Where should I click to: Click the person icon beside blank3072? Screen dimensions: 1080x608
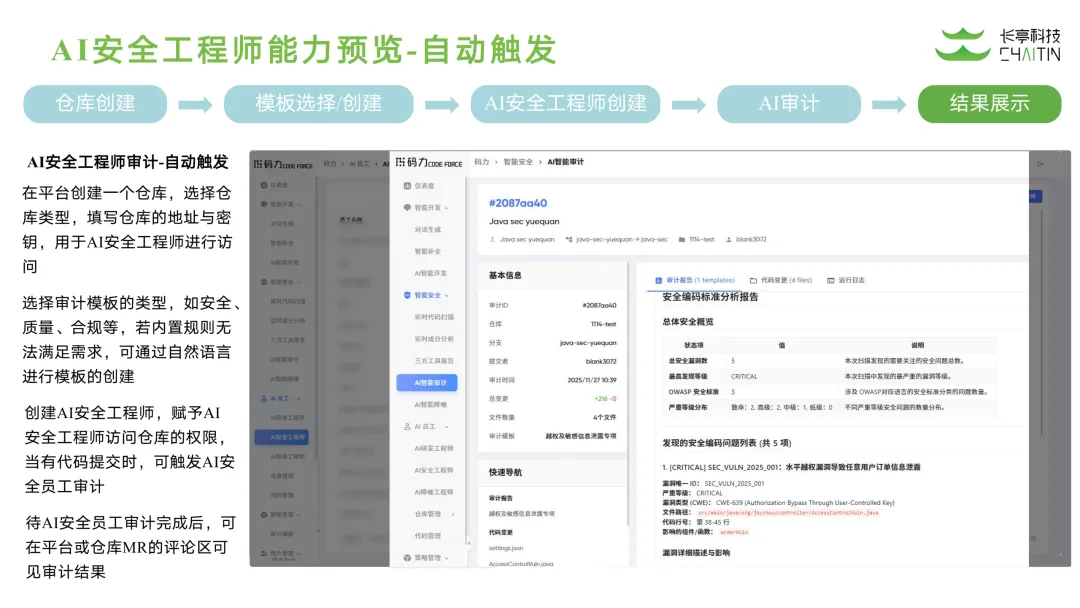click(x=729, y=240)
